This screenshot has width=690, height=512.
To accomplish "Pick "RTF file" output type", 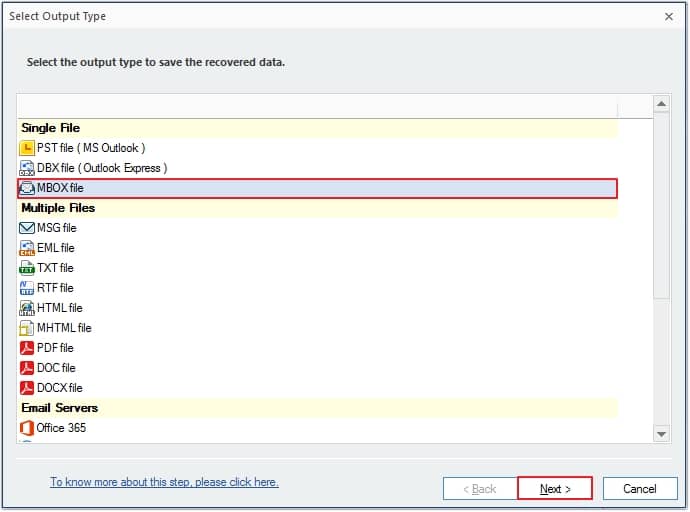I will pos(317,288).
